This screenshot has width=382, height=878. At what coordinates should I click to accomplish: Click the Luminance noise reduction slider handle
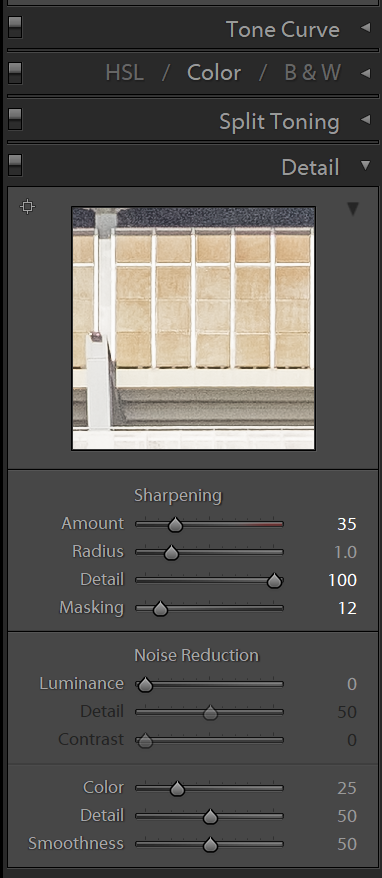145,685
